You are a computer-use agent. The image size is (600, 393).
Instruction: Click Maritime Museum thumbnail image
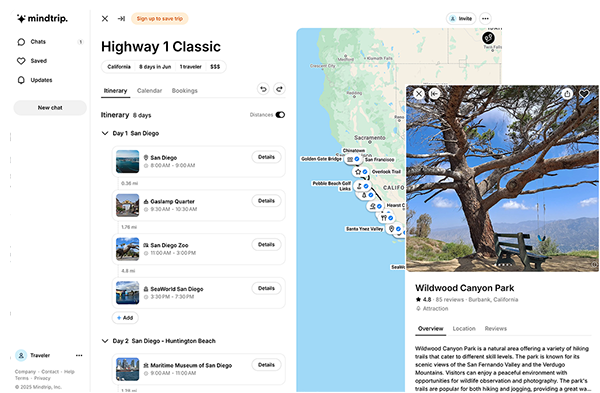click(127, 369)
